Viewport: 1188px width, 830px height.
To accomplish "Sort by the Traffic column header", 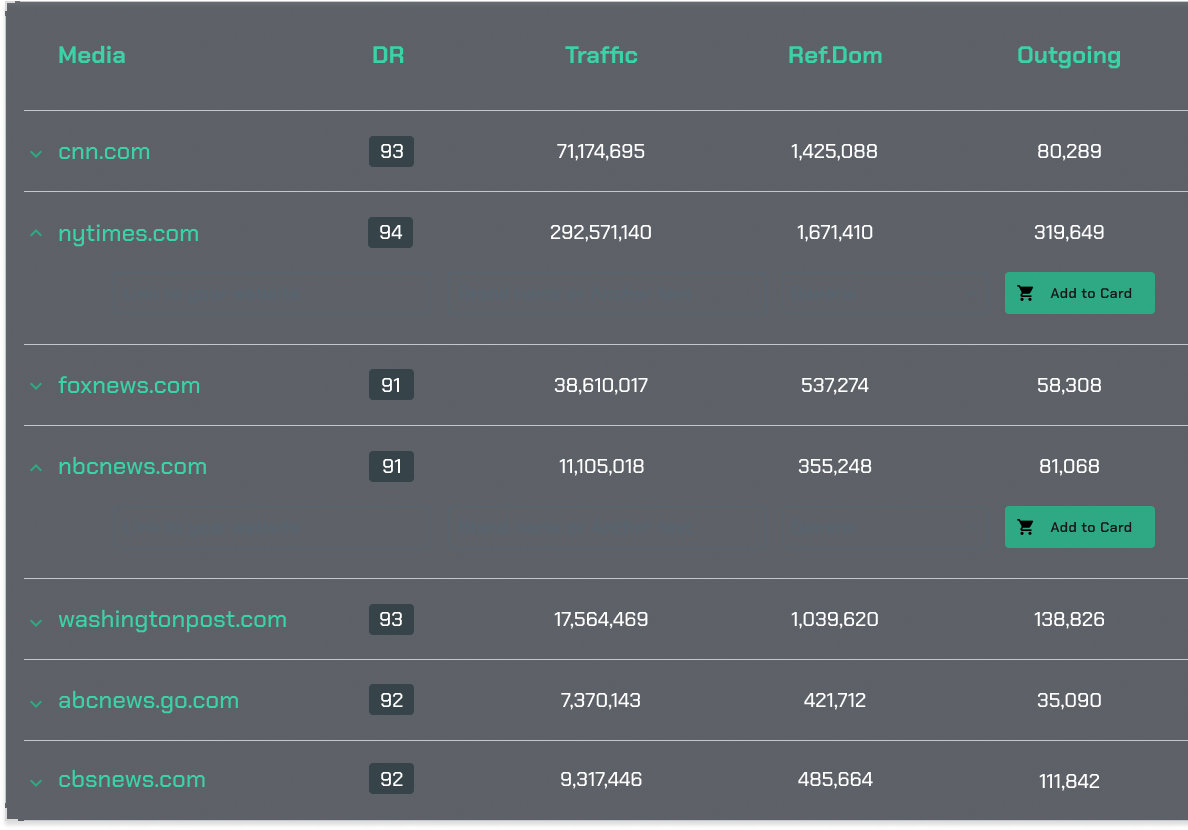I will (601, 55).
